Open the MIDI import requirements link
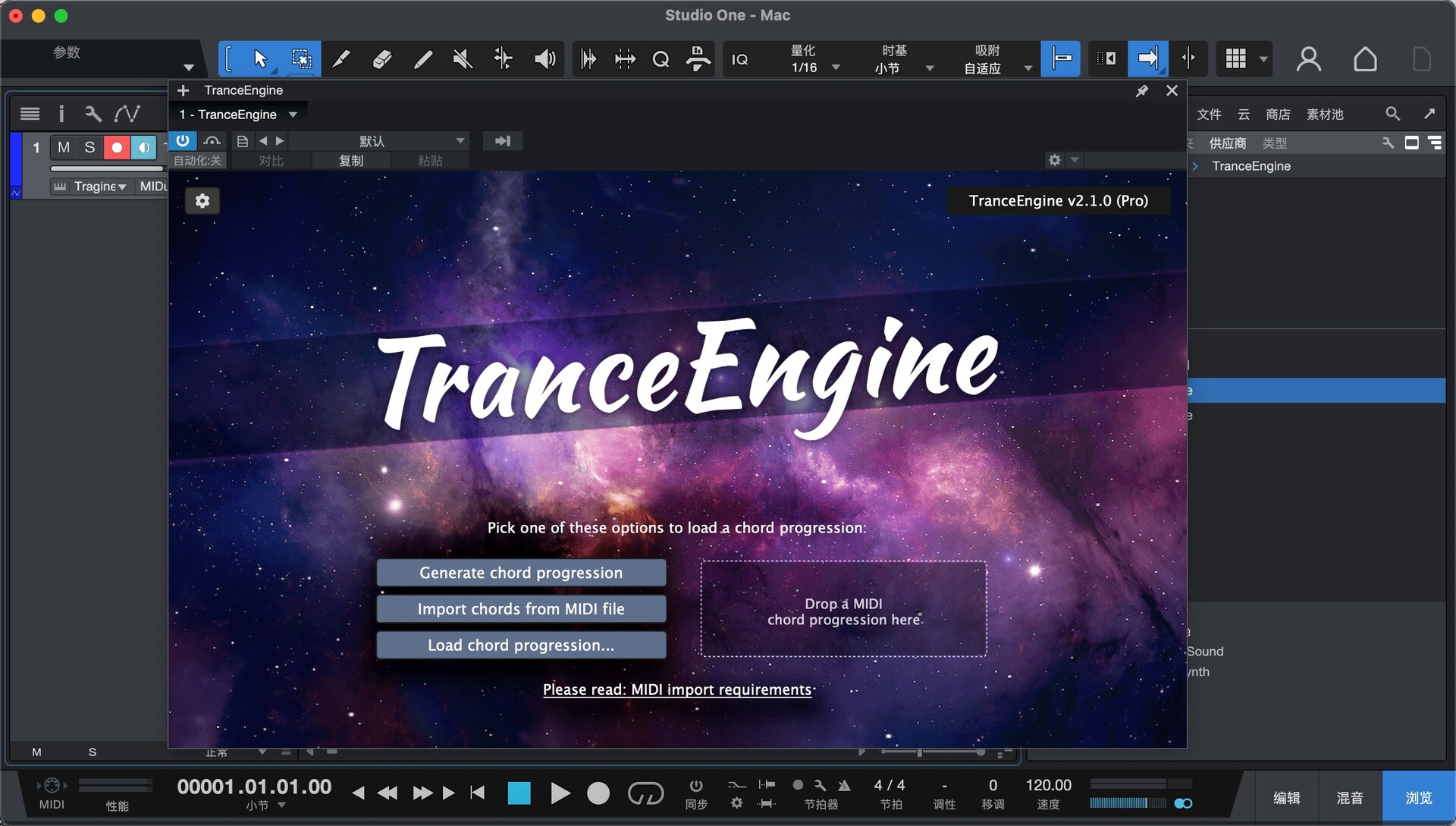The height and width of the screenshot is (826, 1456). click(x=677, y=689)
